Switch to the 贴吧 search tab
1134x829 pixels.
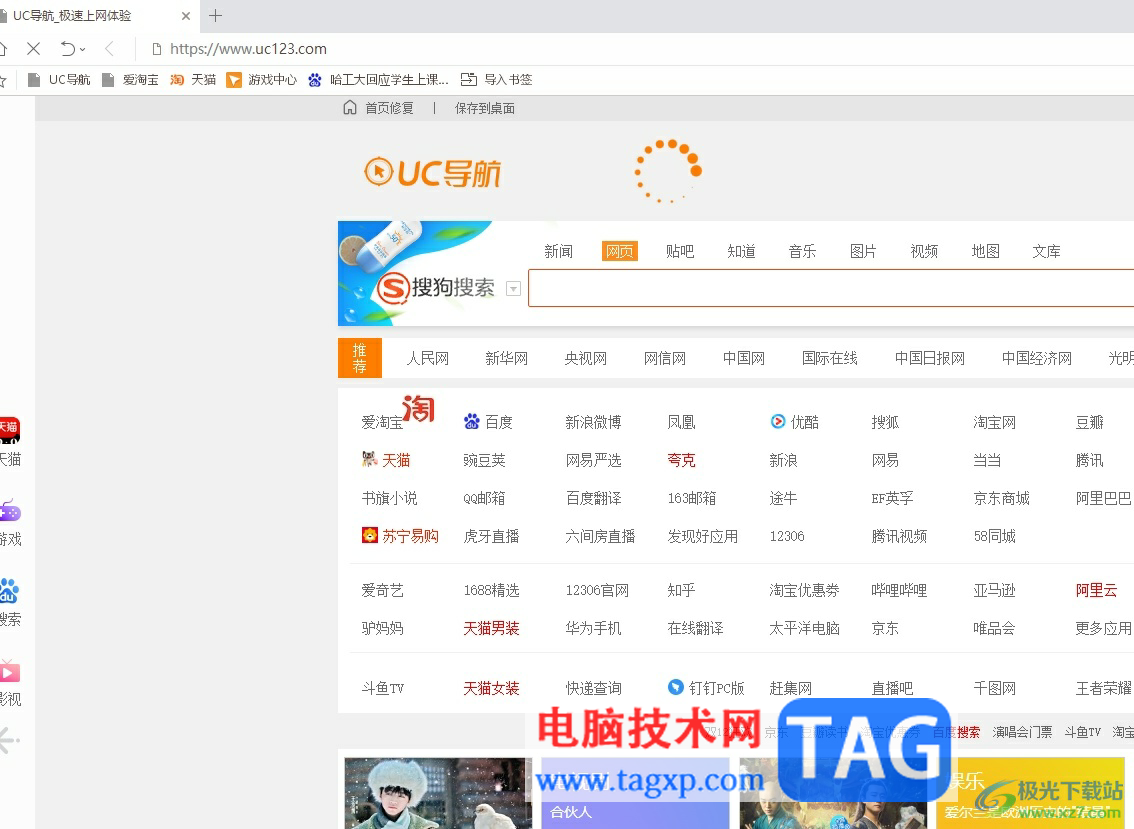tap(680, 251)
